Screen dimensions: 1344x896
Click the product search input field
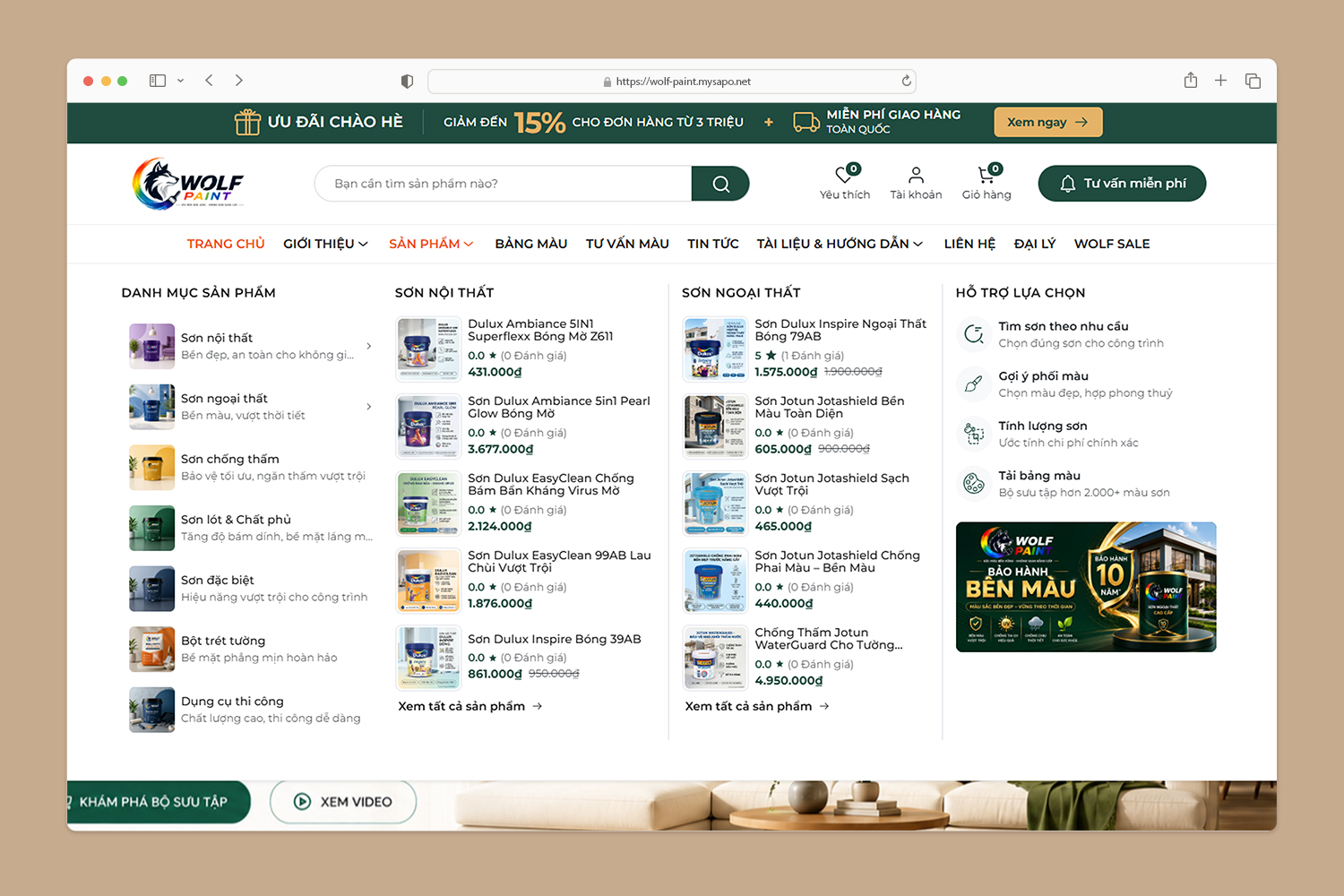point(504,184)
